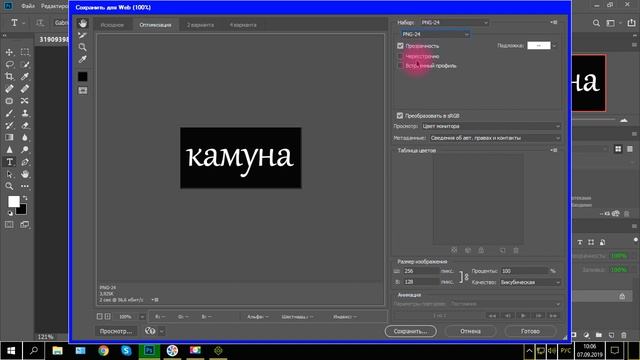Open File Explorer from the taskbar

coord(58,351)
